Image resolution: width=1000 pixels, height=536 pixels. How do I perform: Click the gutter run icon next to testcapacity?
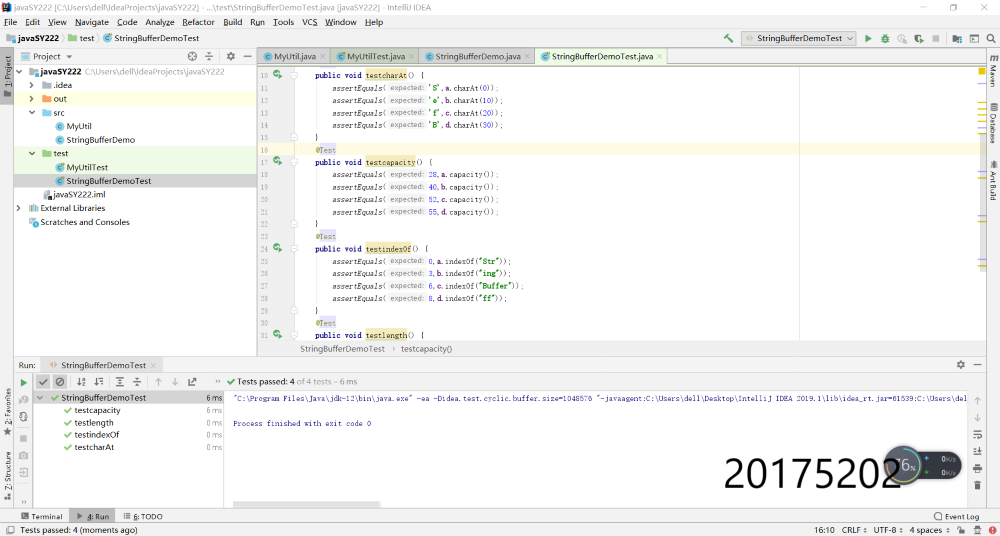click(277, 161)
